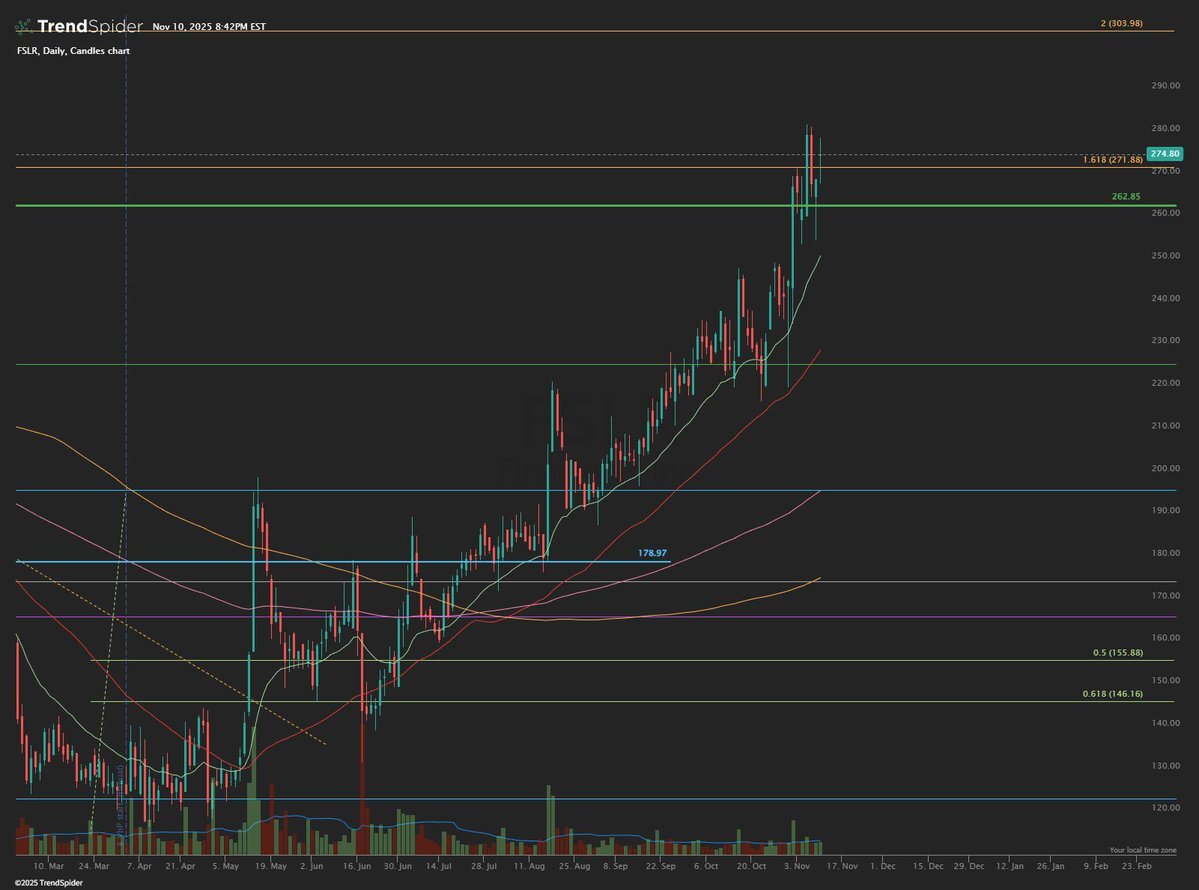Click the '21. Apr' date axis label

coord(180,866)
